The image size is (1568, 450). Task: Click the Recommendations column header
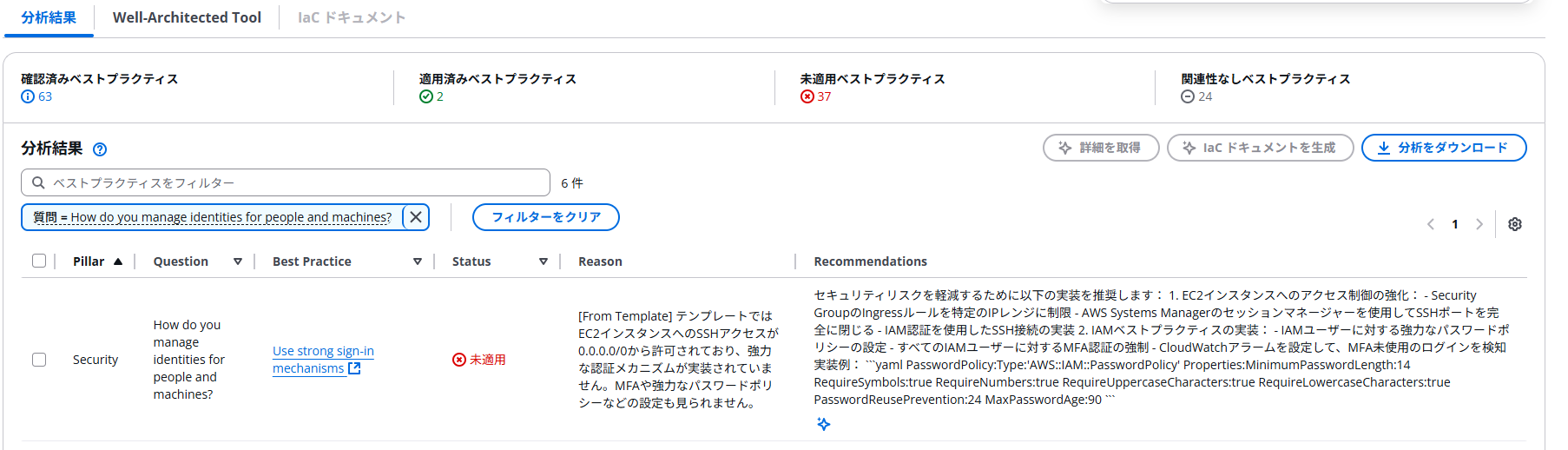pos(870,261)
